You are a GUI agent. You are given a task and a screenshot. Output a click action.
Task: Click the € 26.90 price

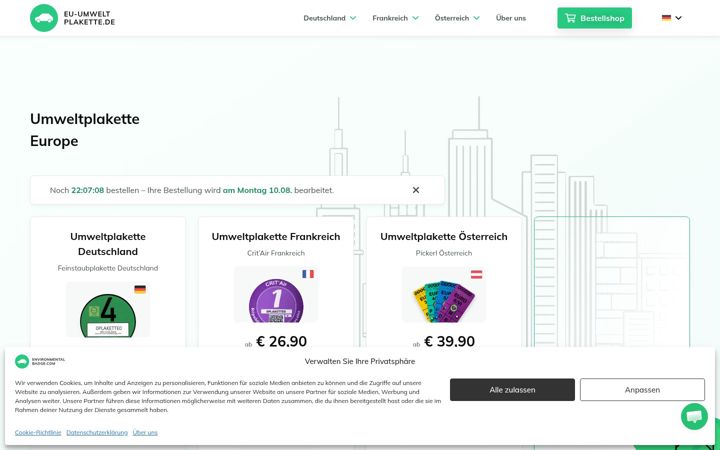(x=281, y=341)
